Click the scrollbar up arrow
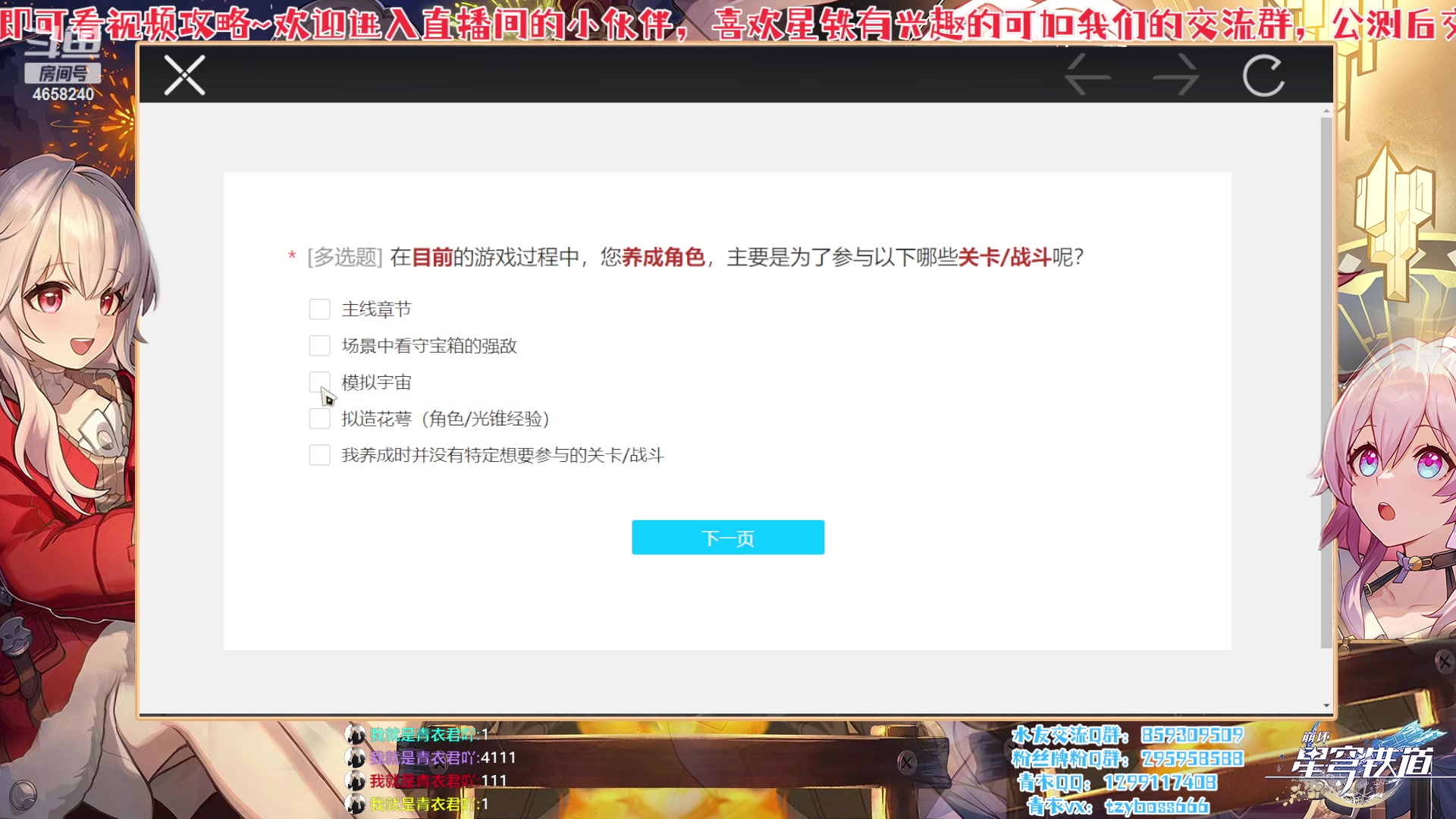 coord(1326,111)
